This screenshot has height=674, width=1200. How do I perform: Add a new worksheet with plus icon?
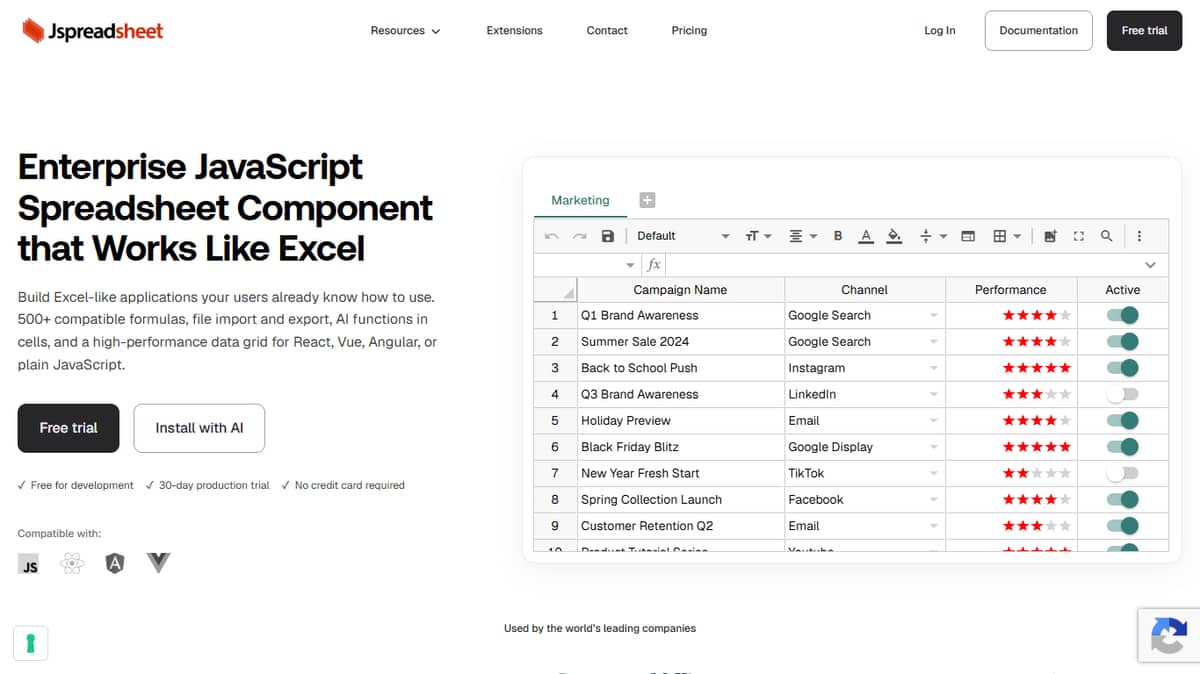(647, 200)
